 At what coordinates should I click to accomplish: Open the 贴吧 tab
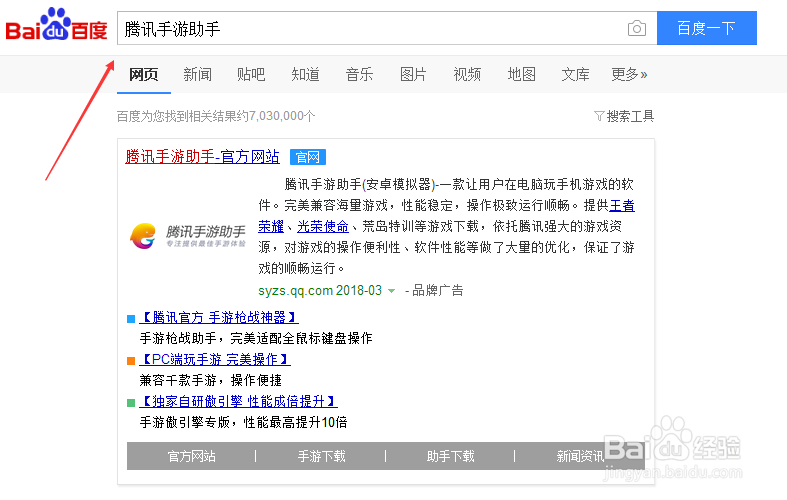click(251, 75)
